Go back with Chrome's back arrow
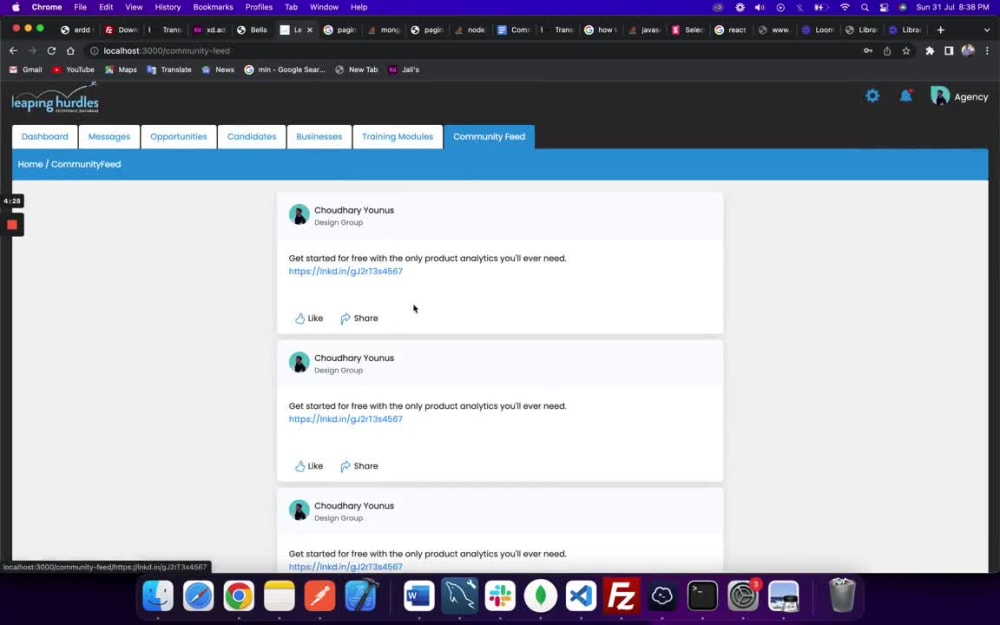 pyautogui.click(x=13, y=51)
